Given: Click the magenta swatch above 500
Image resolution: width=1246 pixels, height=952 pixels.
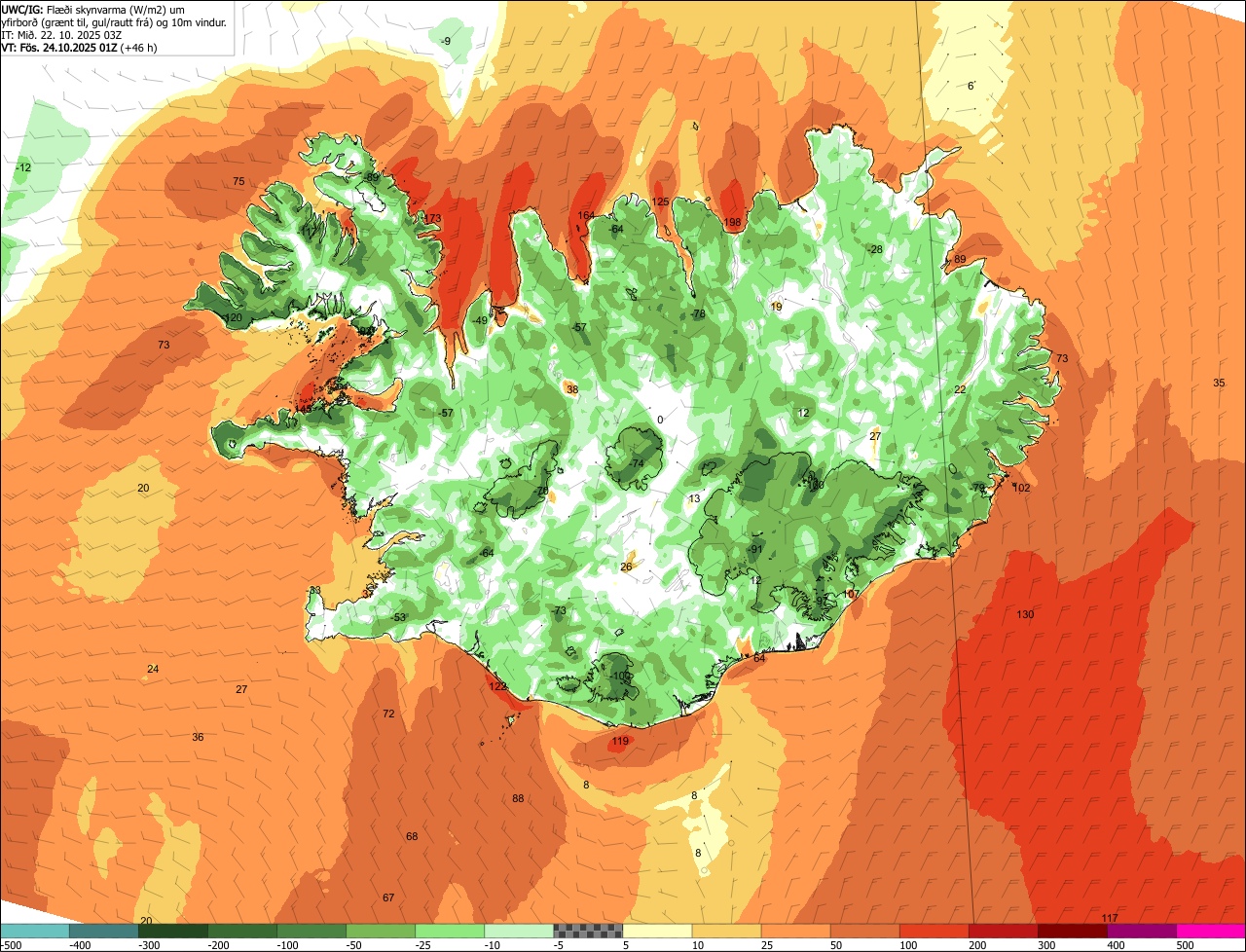Looking at the screenshot, I should click(1211, 931).
